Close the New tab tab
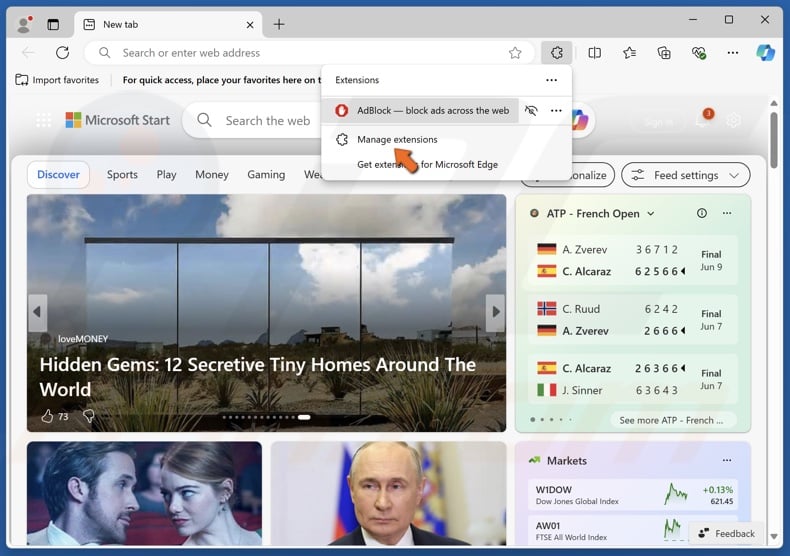The width and height of the screenshot is (790, 556). [x=250, y=25]
